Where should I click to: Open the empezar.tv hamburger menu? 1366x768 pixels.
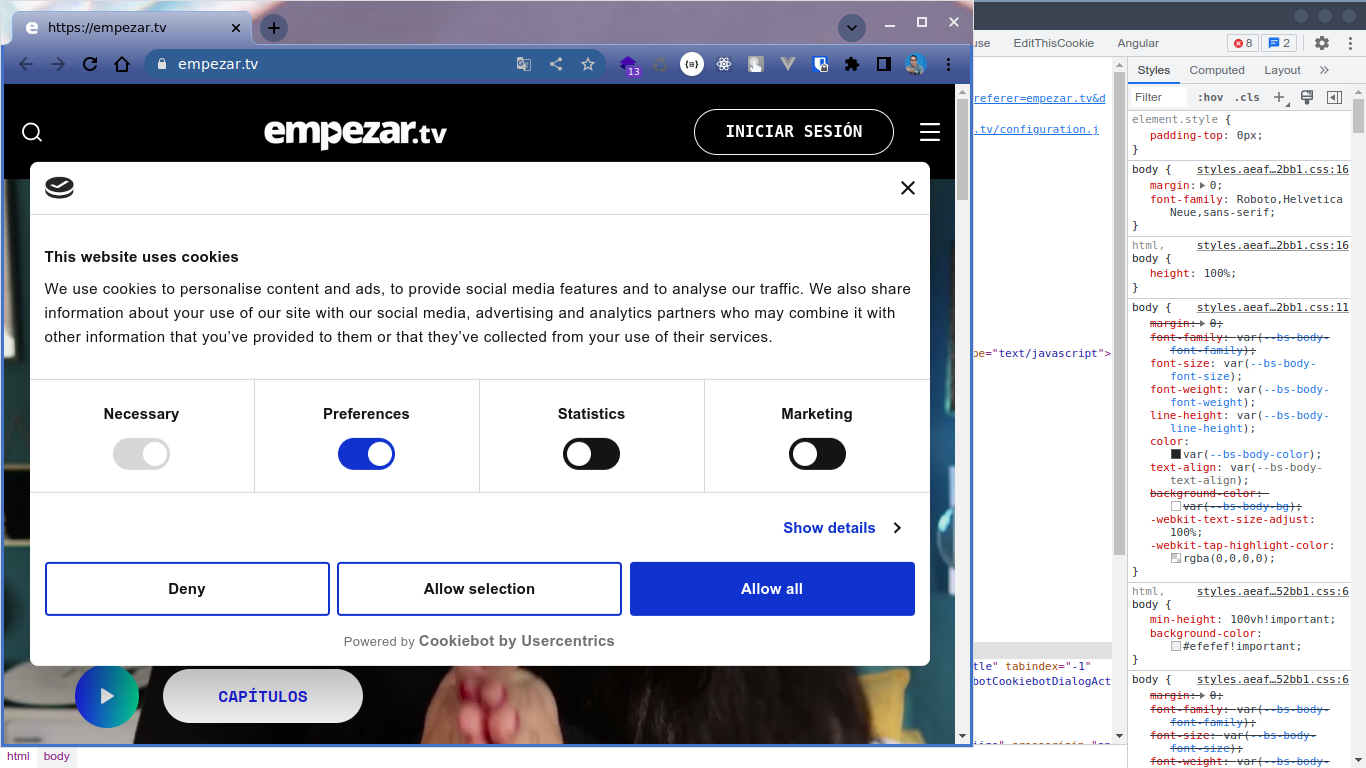[x=929, y=131]
